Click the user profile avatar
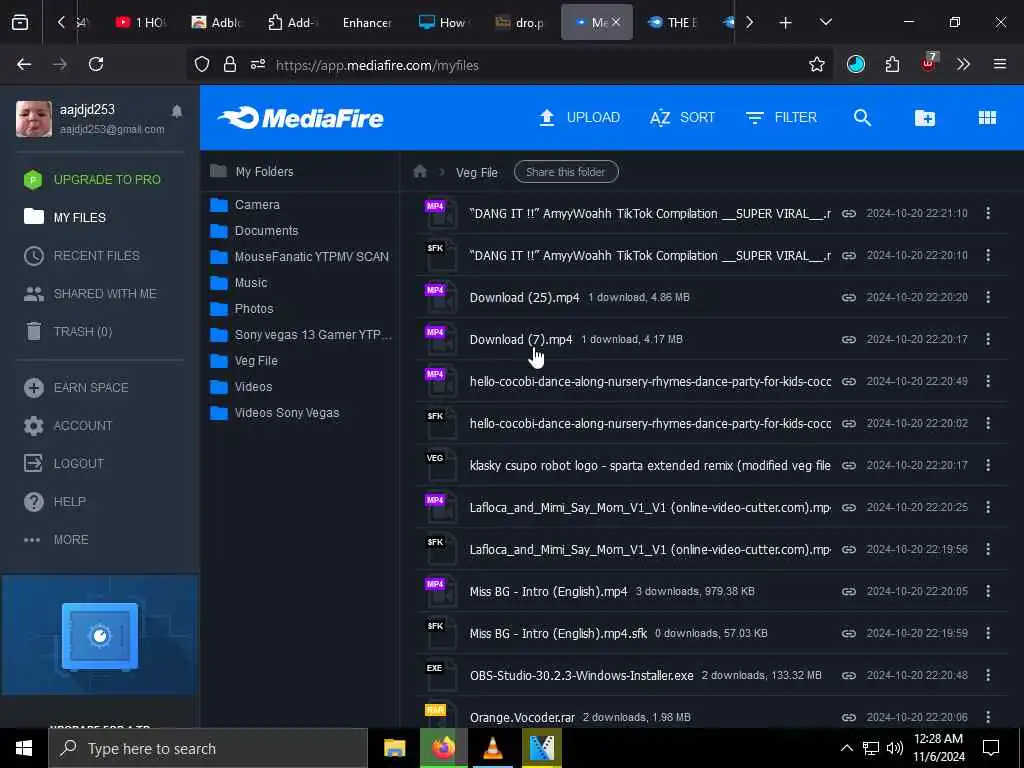This screenshot has height=768, width=1024. point(34,118)
